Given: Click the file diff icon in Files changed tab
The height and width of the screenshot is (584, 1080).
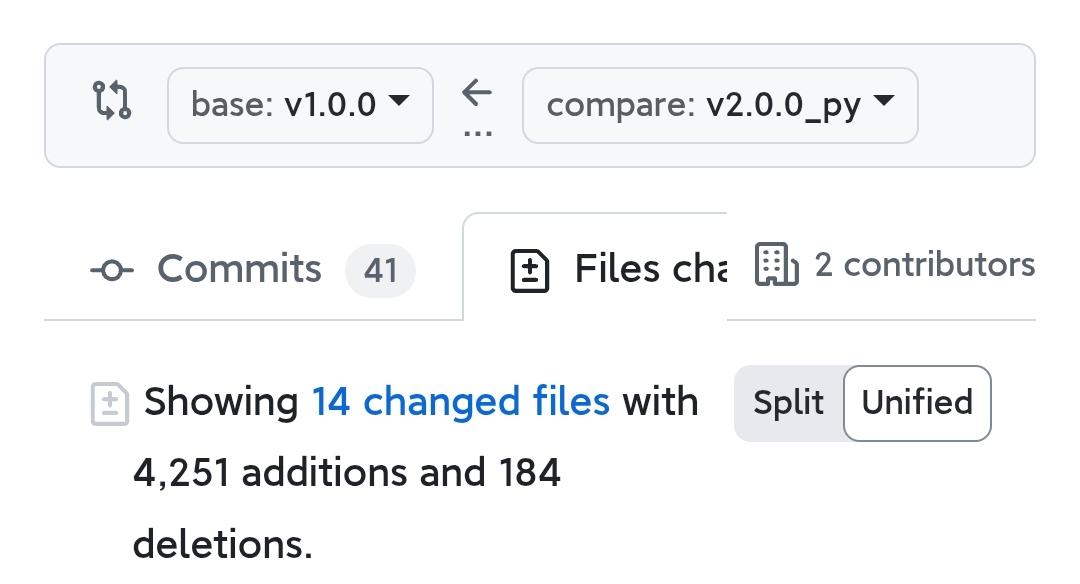Looking at the screenshot, I should pos(530,271).
